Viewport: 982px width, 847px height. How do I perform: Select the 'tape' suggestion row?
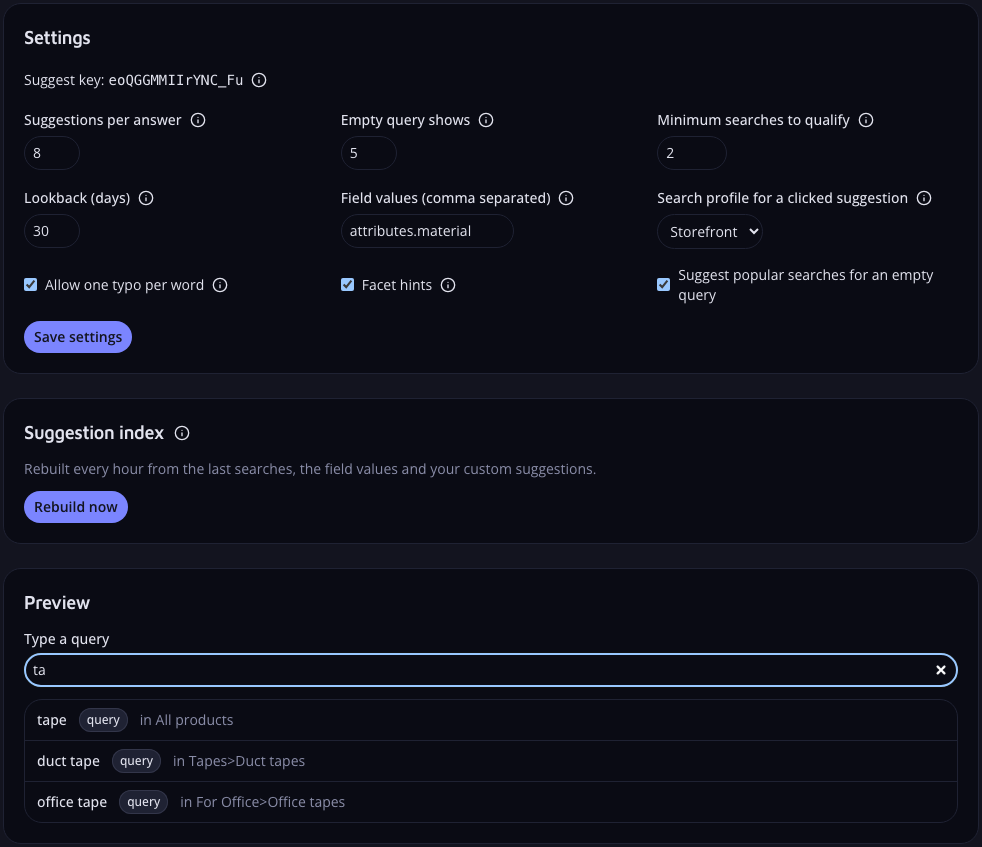coord(491,720)
